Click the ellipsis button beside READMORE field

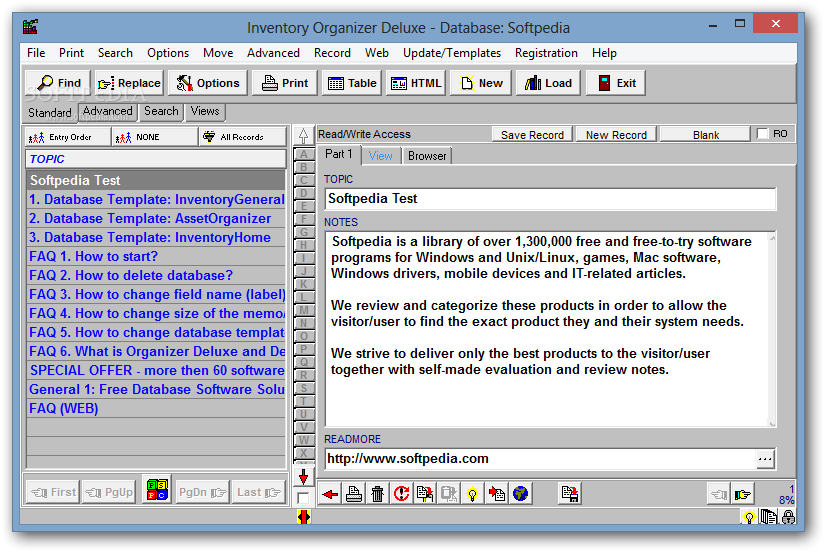pyautogui.click(x=765, y=459)
